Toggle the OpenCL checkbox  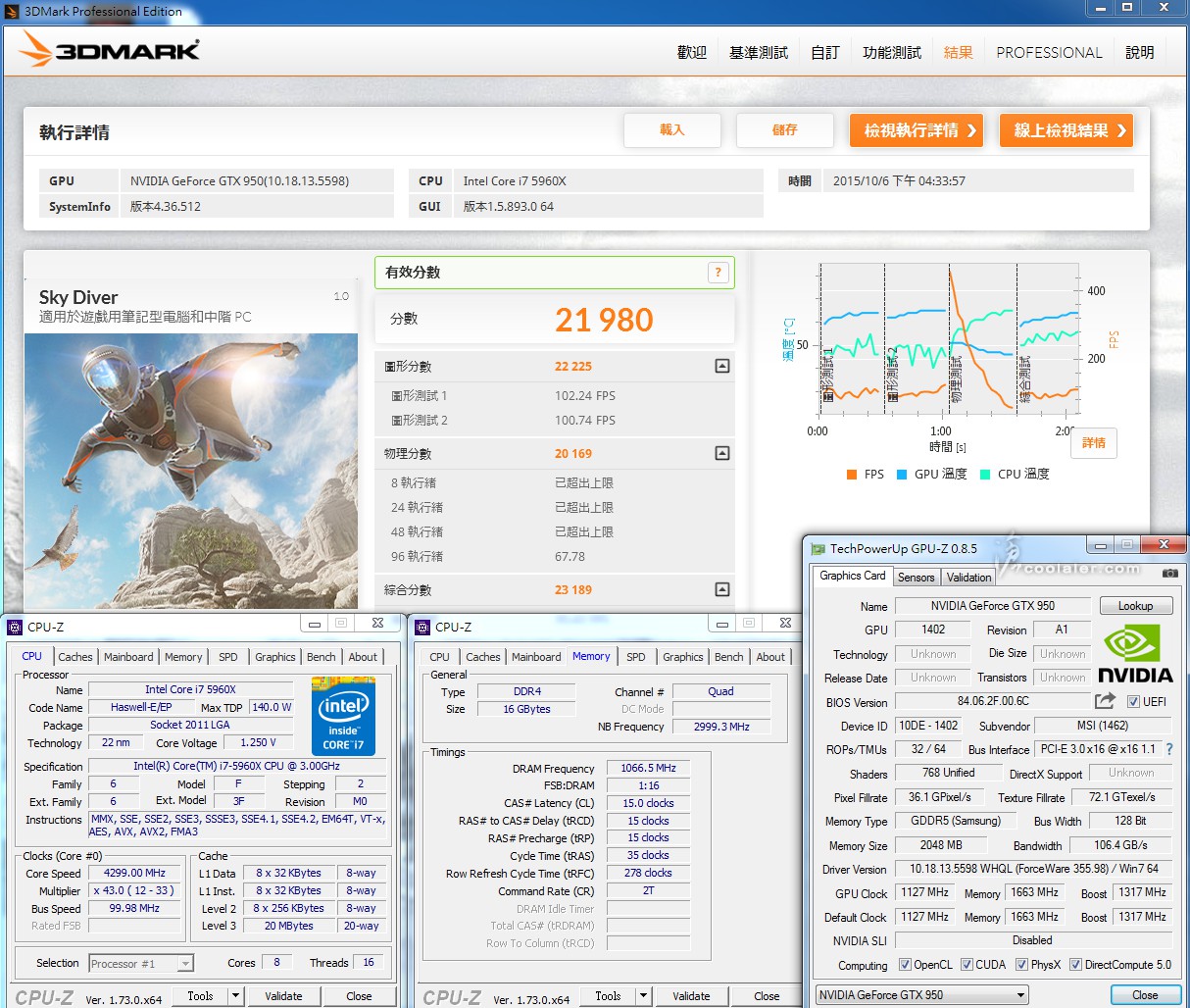(x=905, y=965)
